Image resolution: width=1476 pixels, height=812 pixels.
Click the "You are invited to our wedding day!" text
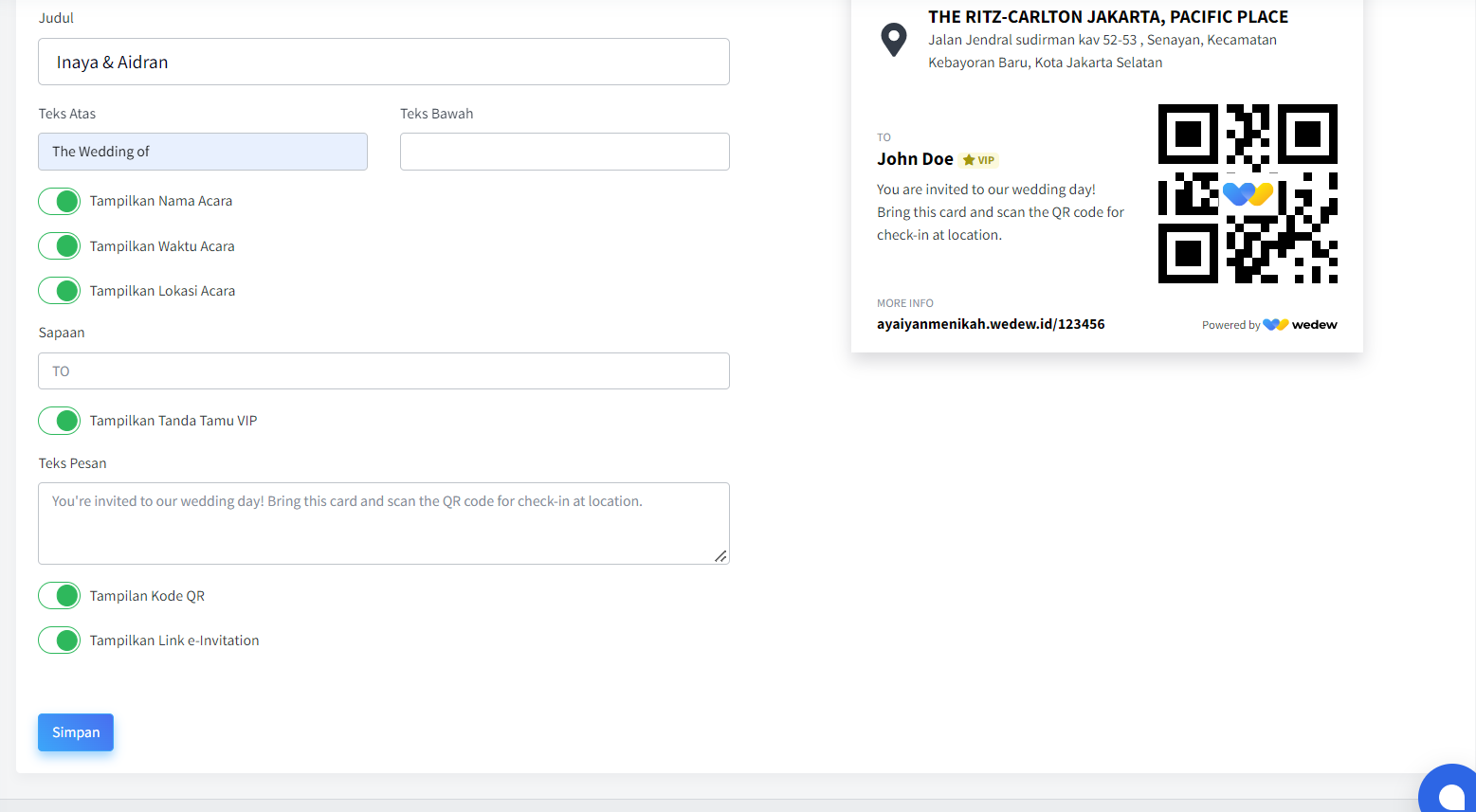pos(986,189)
